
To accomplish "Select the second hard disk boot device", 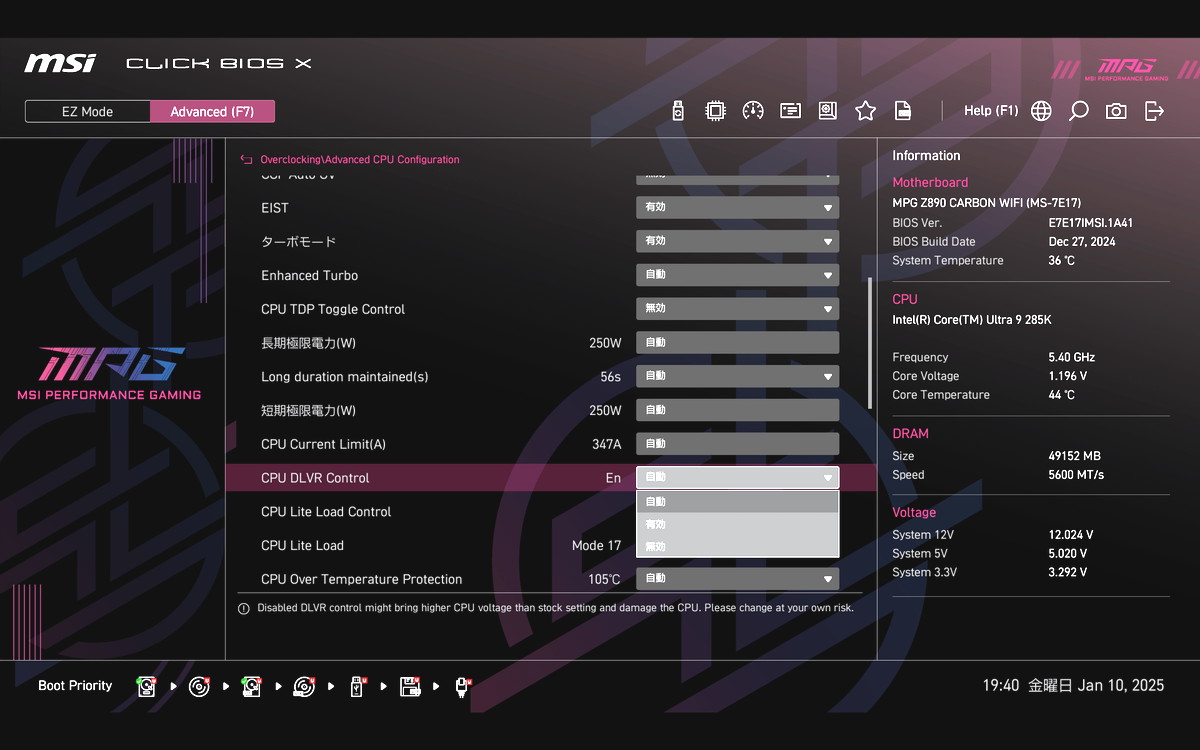I will [x=251, y=686].
